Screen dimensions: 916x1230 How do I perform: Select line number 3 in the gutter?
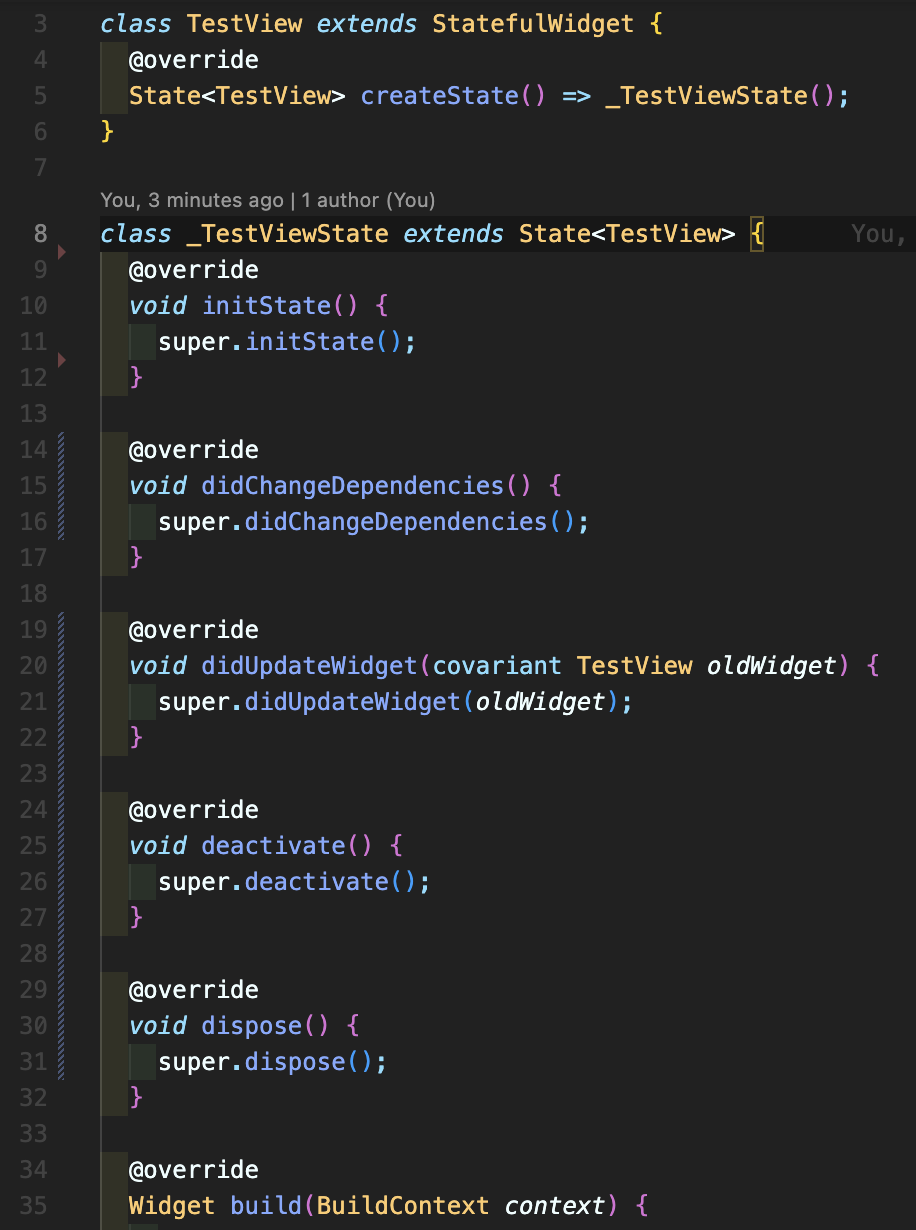pyautogui.click(x=40, y=24)
